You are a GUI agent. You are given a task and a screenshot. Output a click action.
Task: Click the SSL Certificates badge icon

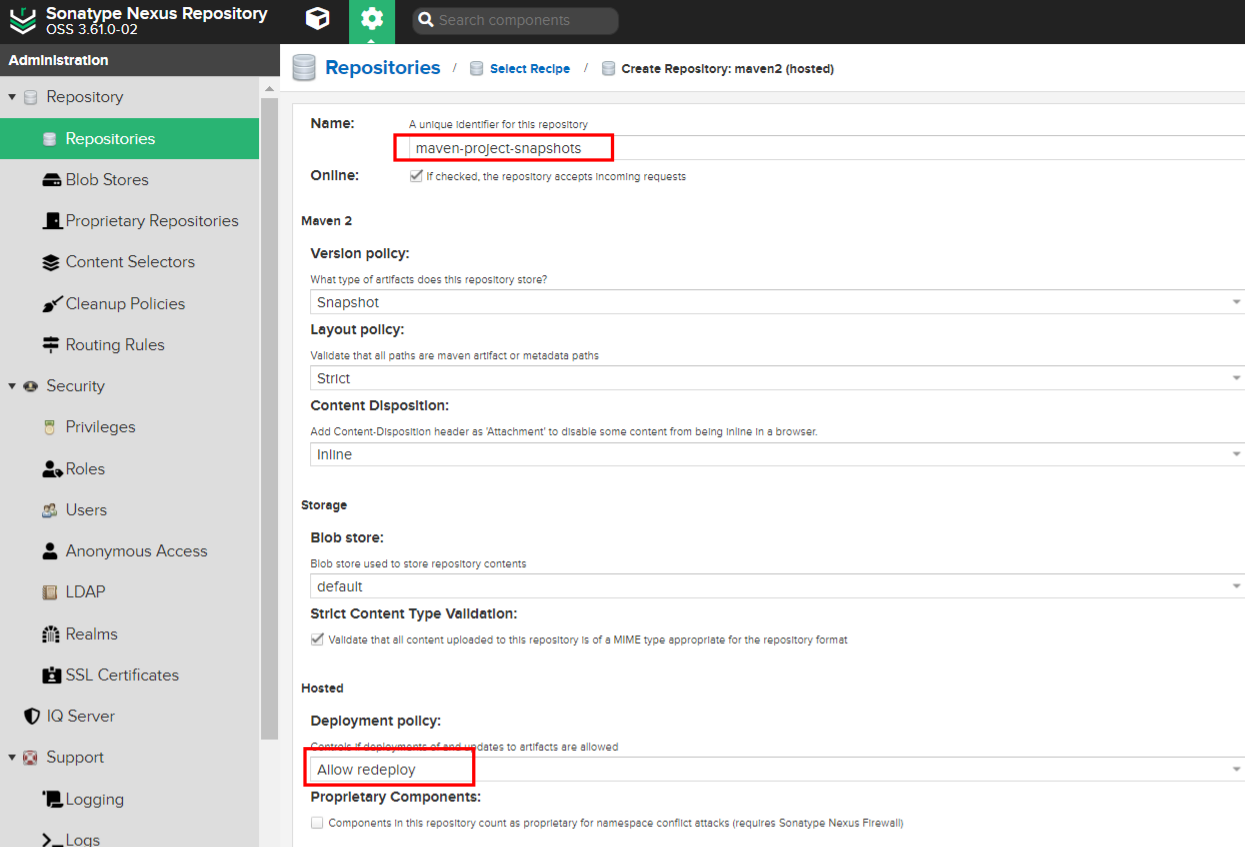[x=50, y=676]
